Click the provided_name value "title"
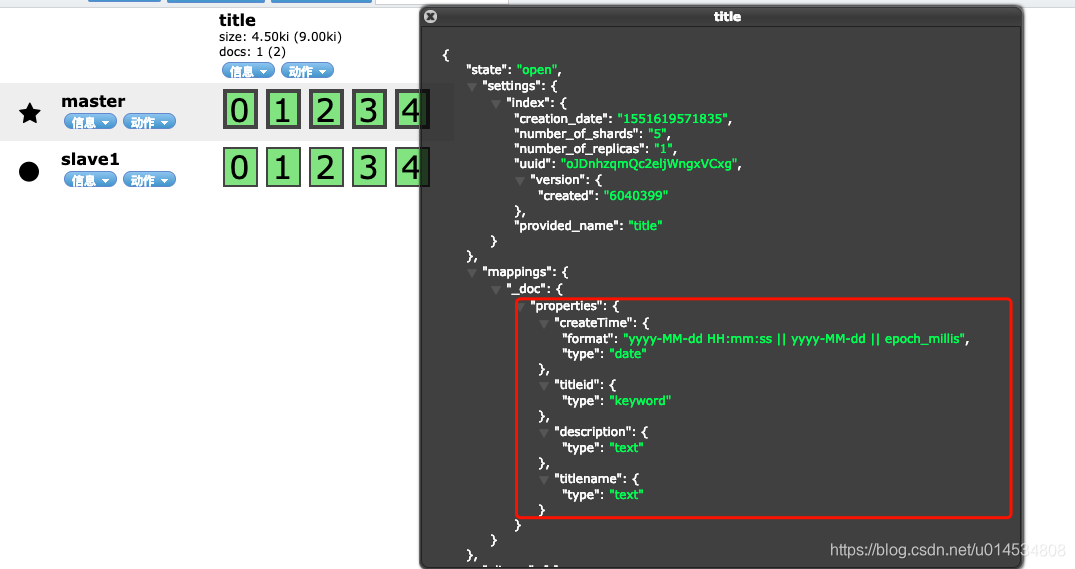This screenshot has width=1075, height=569. point(645,226)
